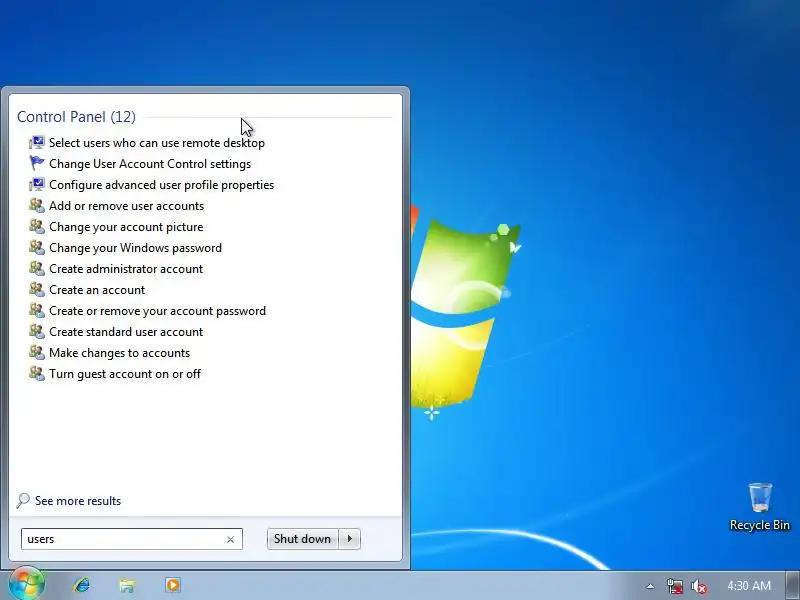Click the users icon beside Make changes to accounts
The width and height of the screenshot is (800, 600).
[37, 352]
